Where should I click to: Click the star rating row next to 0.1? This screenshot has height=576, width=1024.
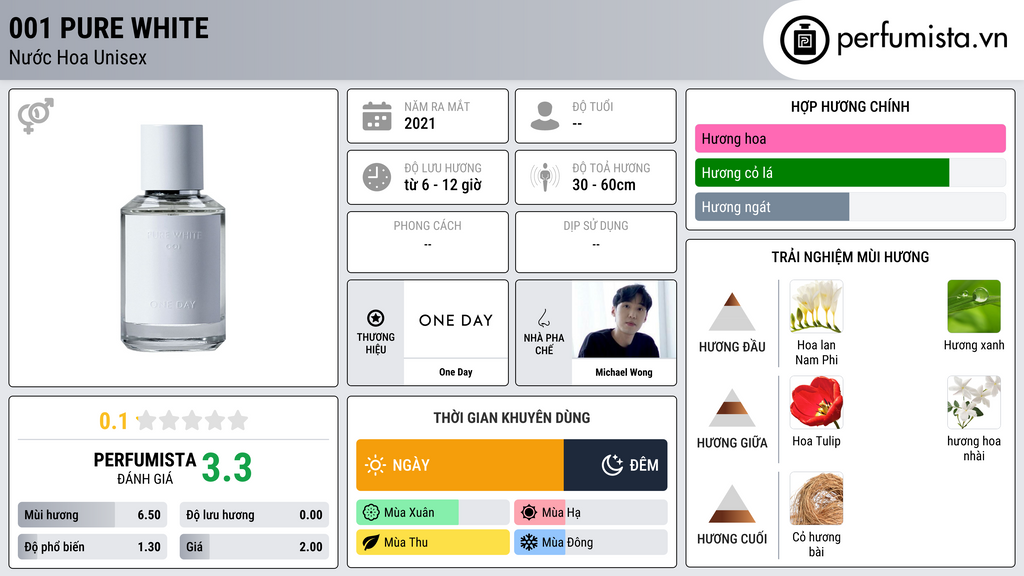(192, 420)
